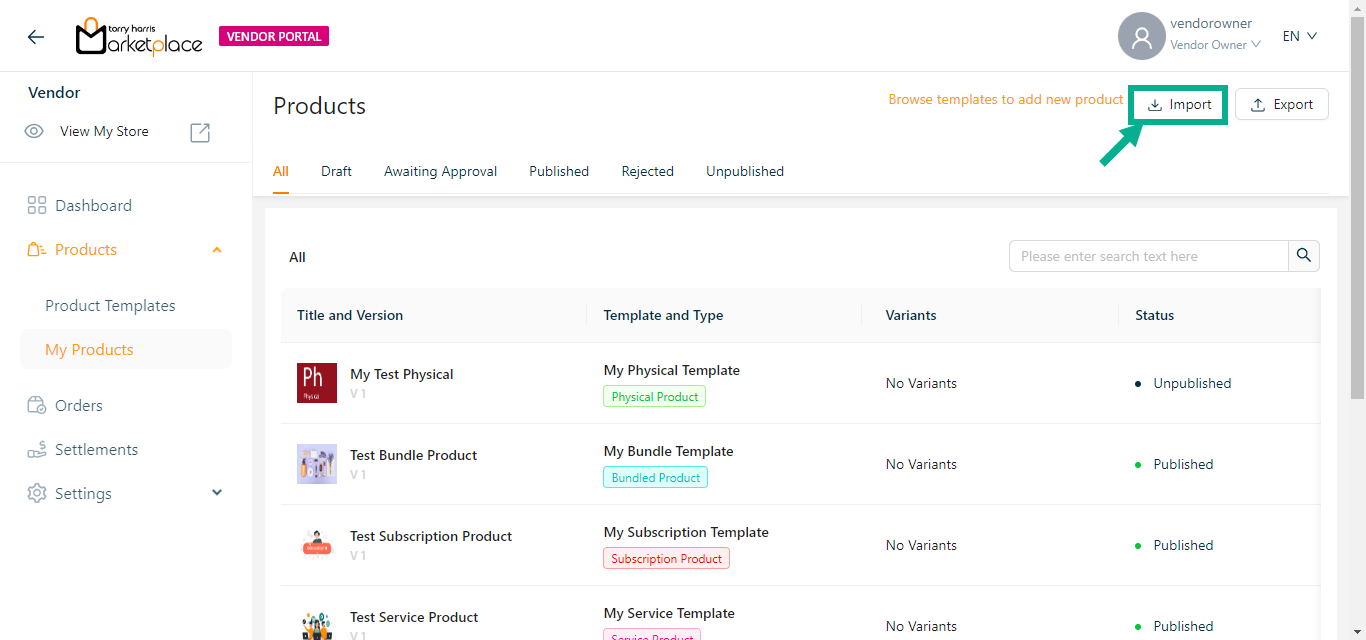
Task: Open external link icon beside View My Store
Action: [200, 132]
